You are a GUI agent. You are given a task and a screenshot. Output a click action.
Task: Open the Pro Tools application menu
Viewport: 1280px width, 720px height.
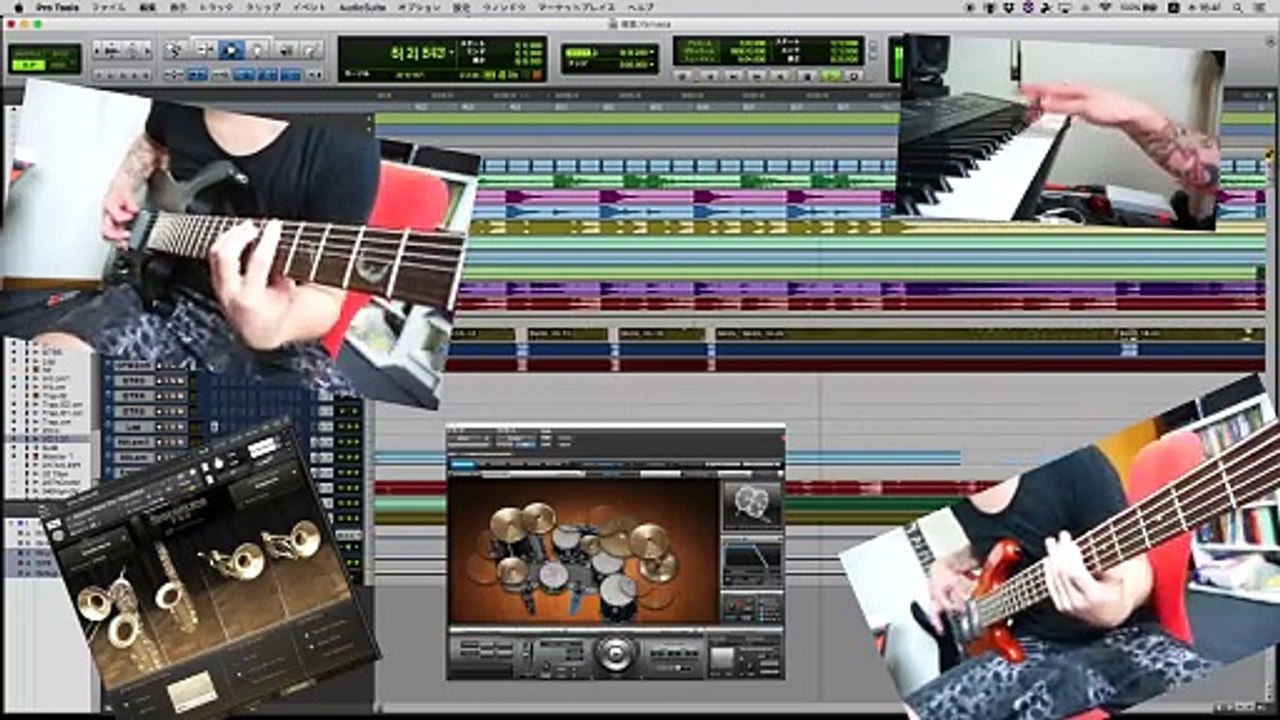[57, 7]
